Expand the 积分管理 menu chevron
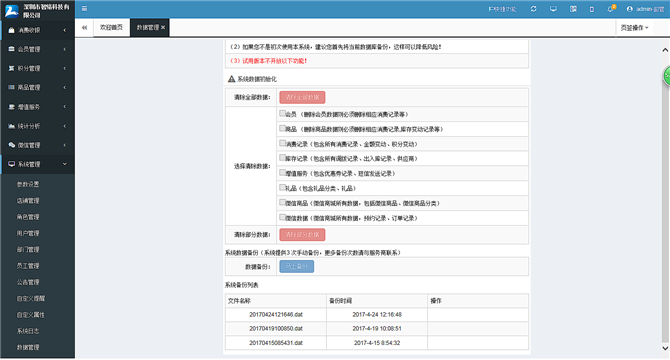Viewport: 670px width, 360px height. tap(65, 68)
